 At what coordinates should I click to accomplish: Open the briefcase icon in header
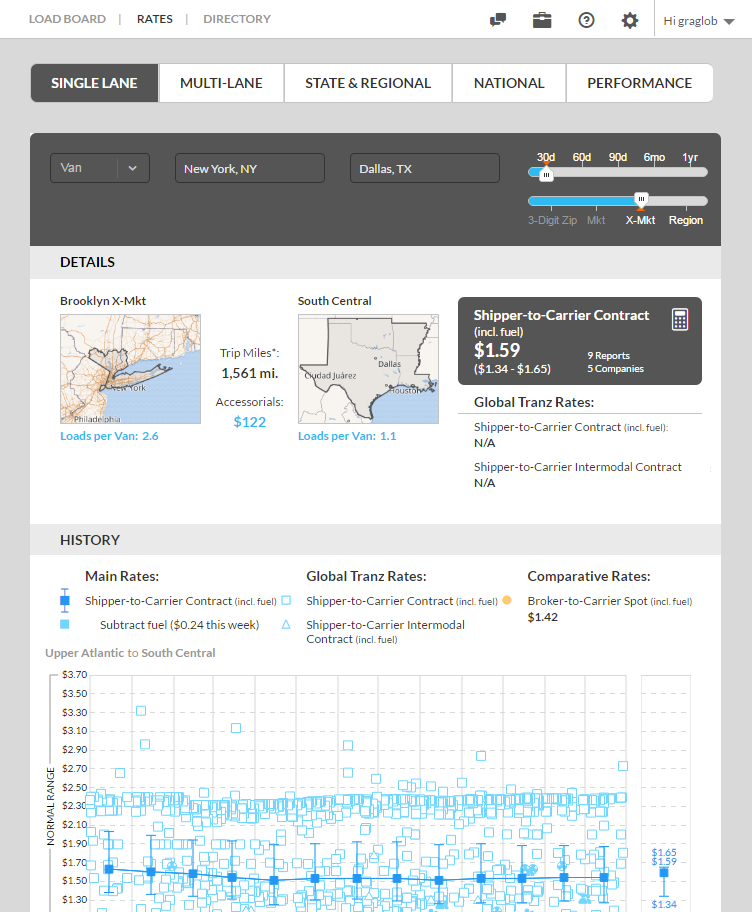[542, 20]
